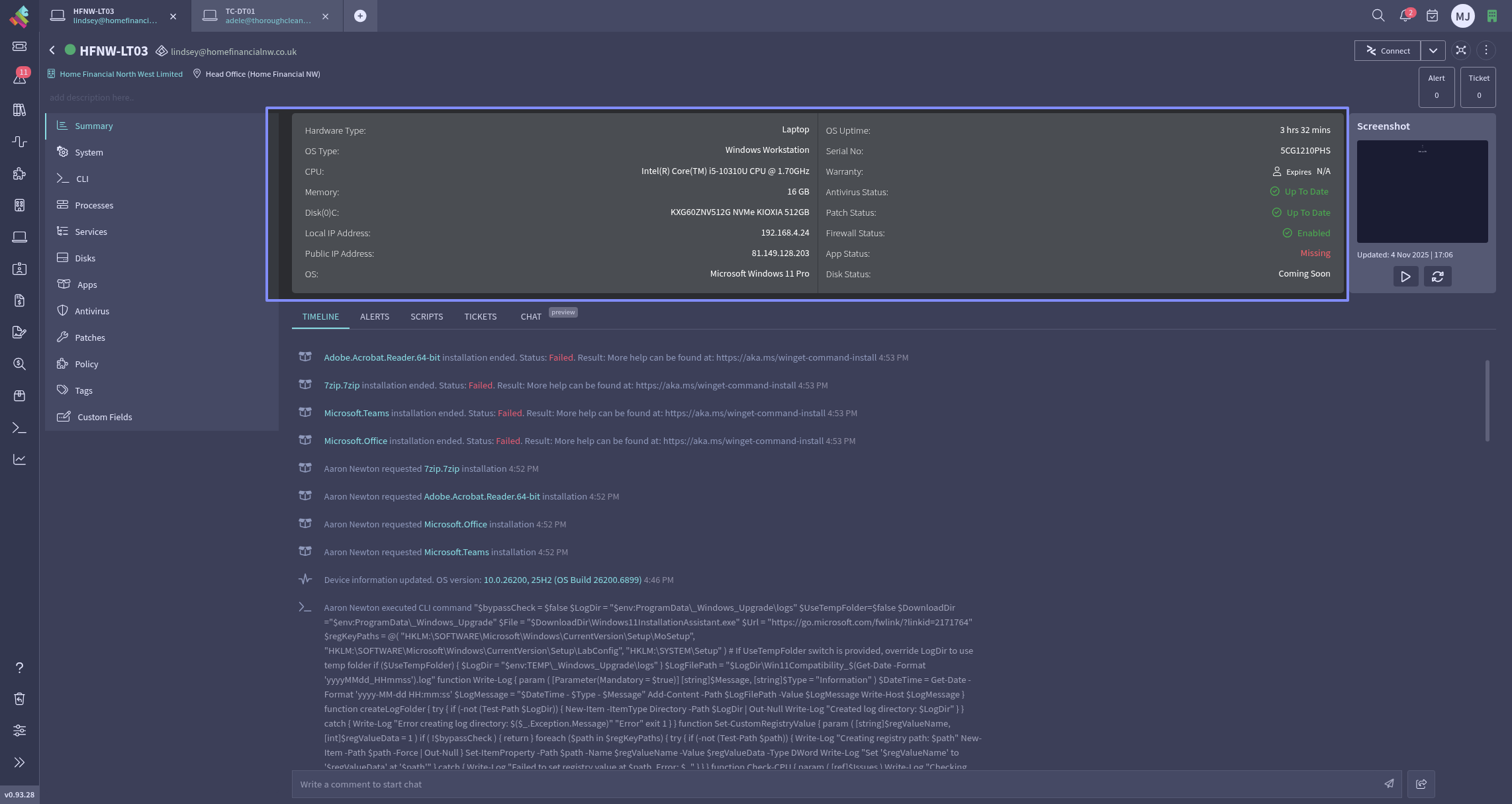Click the Connect button

[x=1388, y=50]
